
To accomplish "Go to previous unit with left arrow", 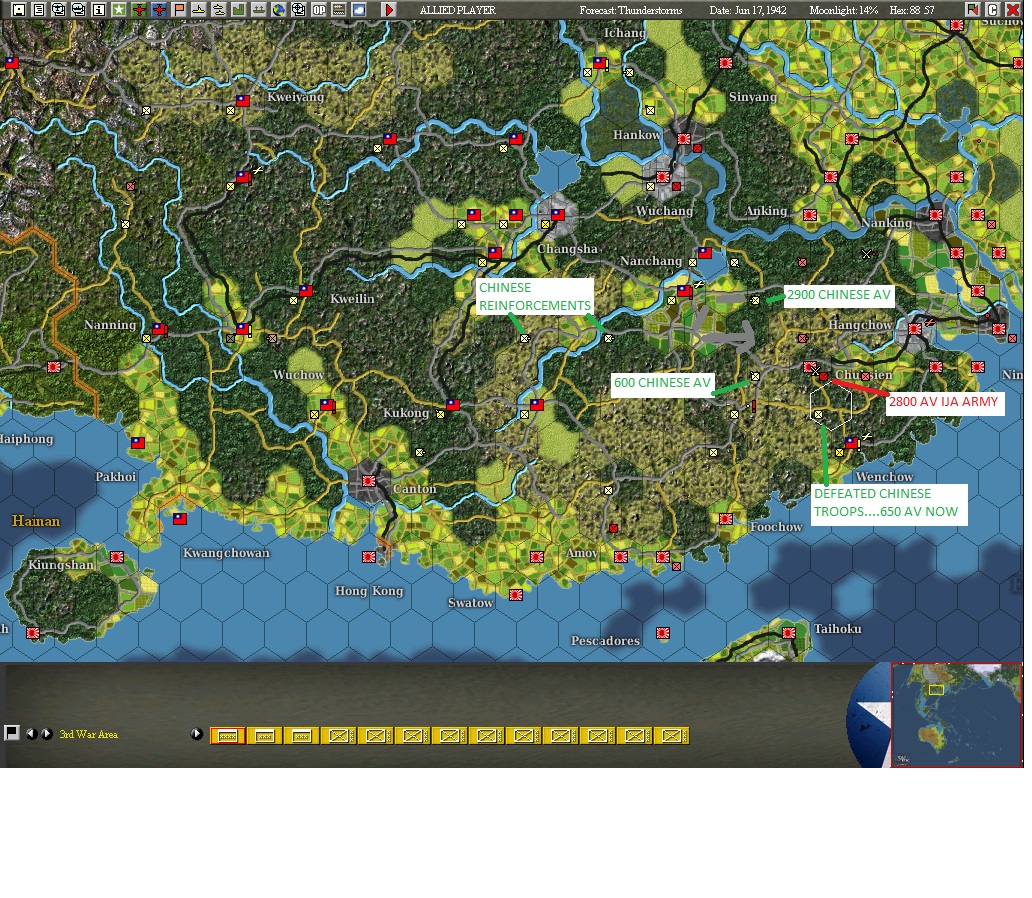I will tap(31, 733).
